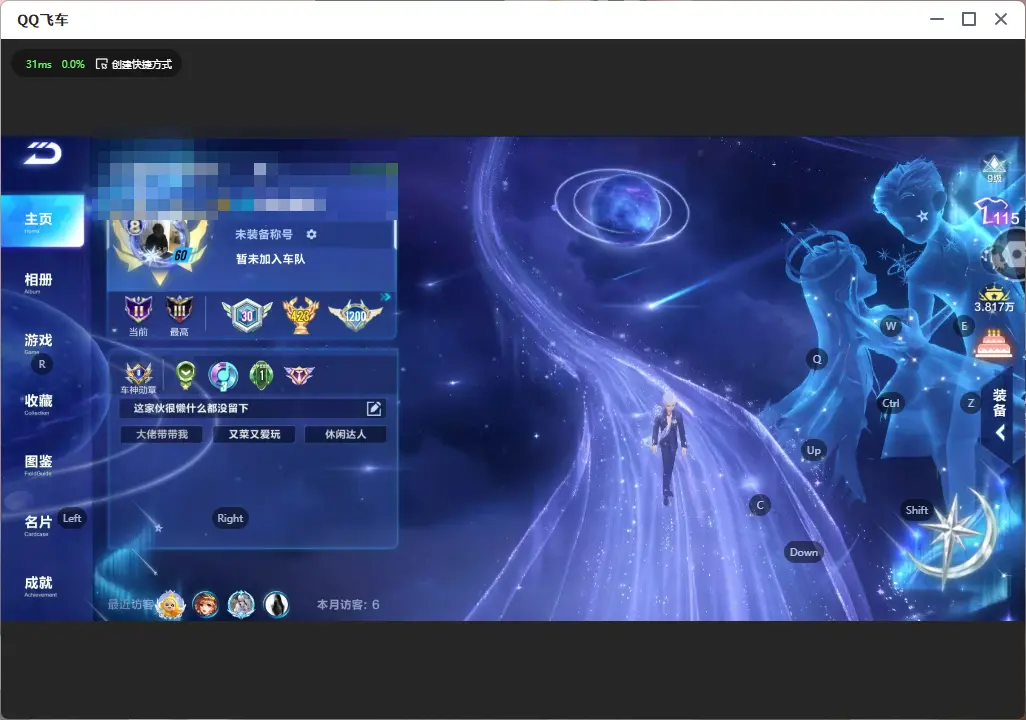Select the 又菜又爱玩 tag
The width and height of the screenshot is (1026, 720).
pyautogui.click(x=254, y=434)
